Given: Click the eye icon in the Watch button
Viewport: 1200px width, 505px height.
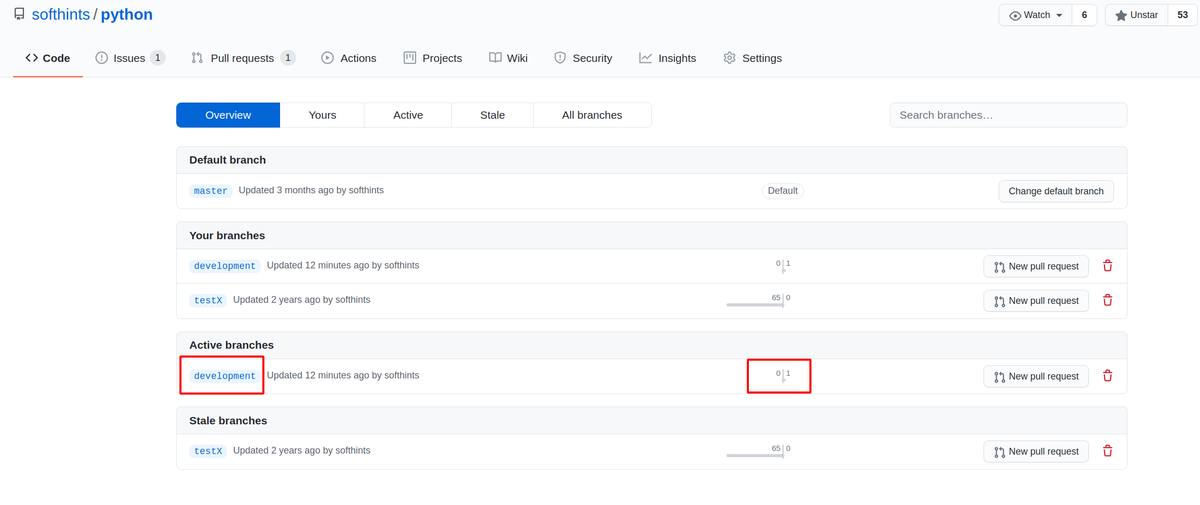Looking at the screenshot, I should (1015, 15).
